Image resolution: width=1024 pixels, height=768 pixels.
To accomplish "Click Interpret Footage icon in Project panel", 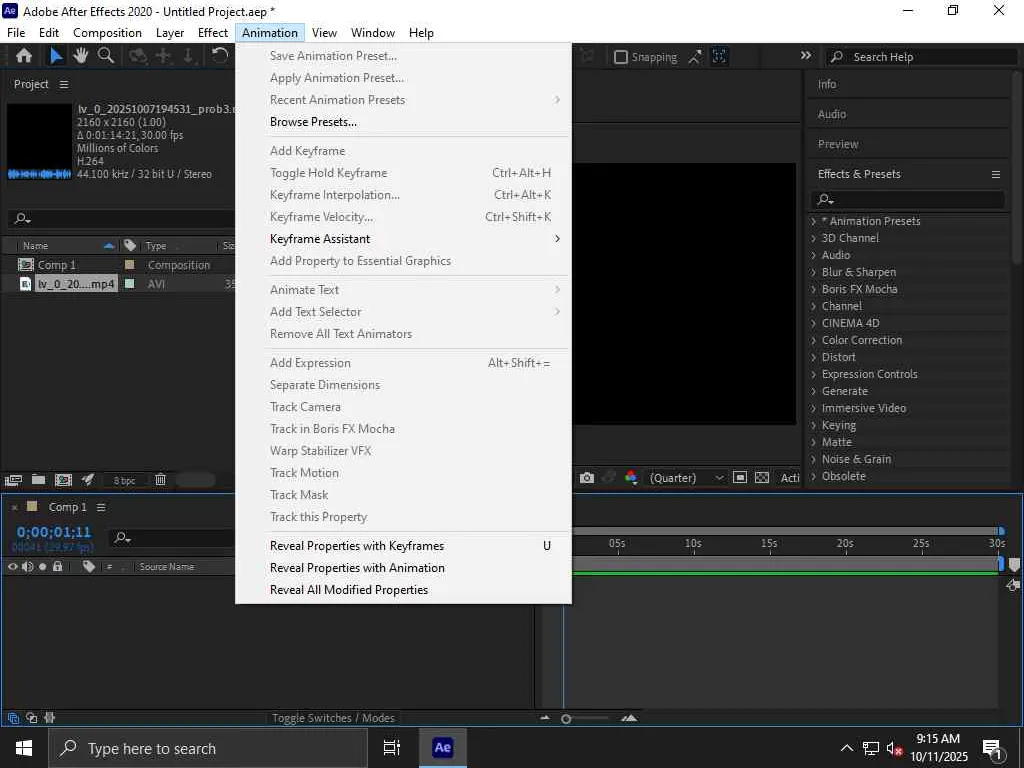I will pyautogui.click(x=13, y=480).
